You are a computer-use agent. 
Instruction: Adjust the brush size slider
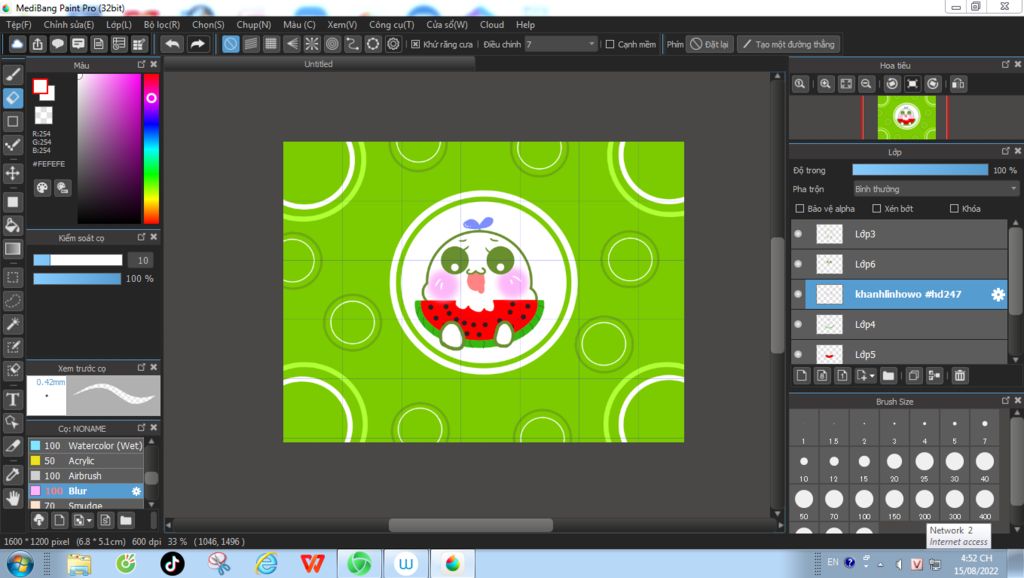[x=78, y=260]
